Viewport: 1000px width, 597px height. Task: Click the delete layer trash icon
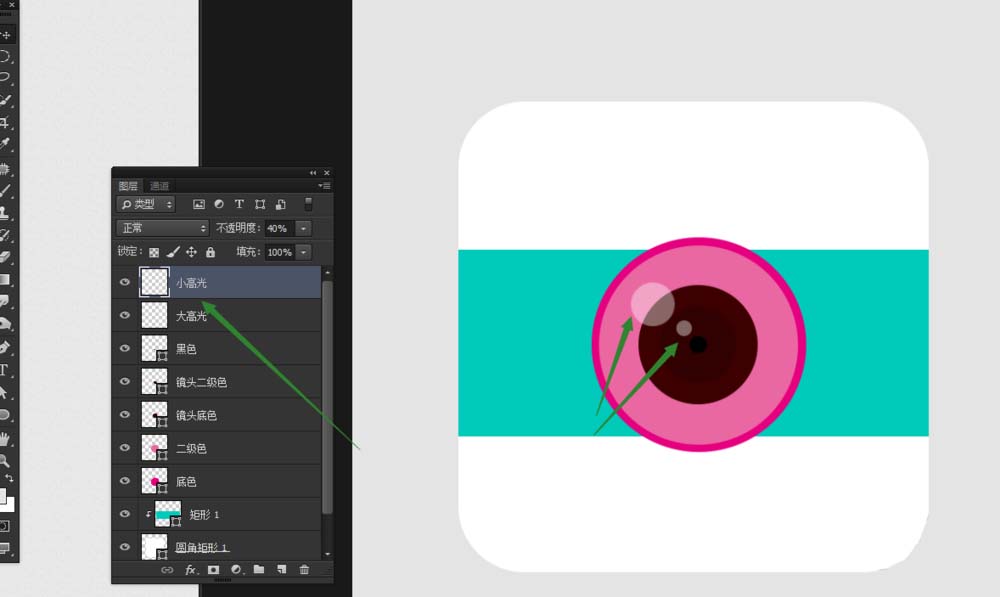coord(304,570)
